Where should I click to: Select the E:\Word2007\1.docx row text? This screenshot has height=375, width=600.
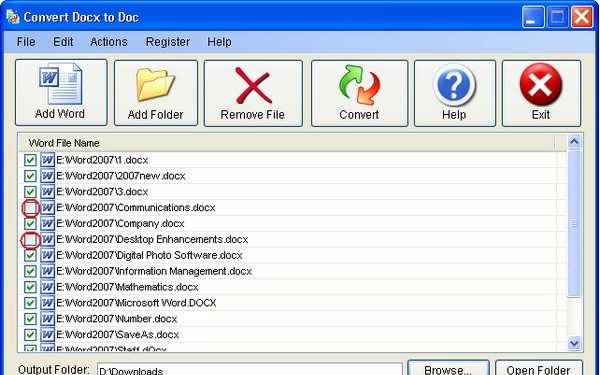pos(102,160)
